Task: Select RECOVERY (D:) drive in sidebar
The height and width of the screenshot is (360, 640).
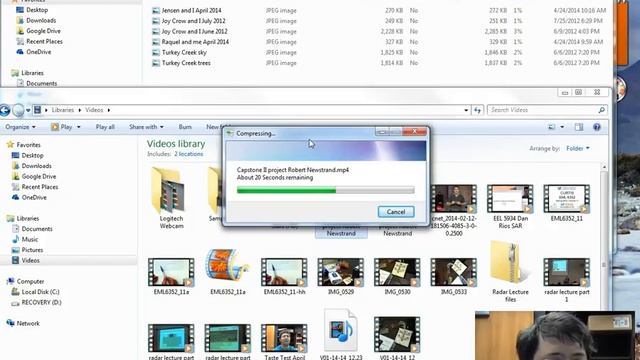Action: 41,302
